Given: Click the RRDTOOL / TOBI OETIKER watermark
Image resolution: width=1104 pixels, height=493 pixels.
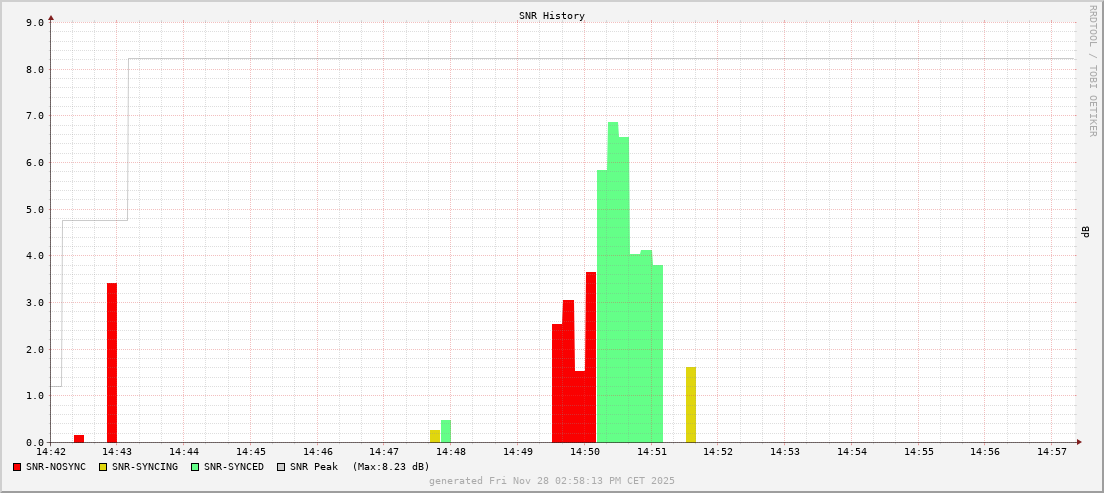Looking at the screenshot, I should coord(1092,70).
